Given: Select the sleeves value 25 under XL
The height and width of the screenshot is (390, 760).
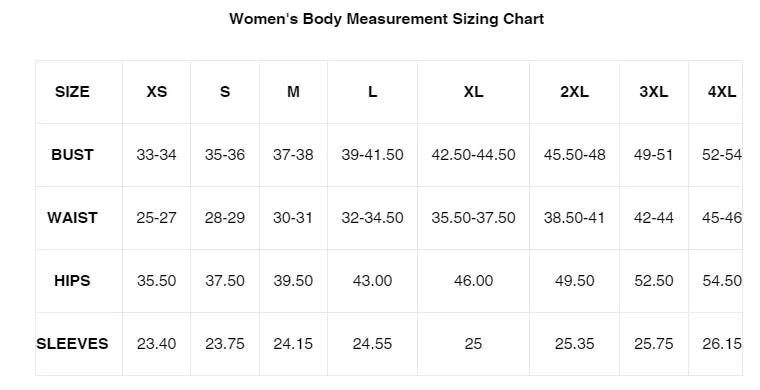Looking at the screenshot, I should pos(473,343).
